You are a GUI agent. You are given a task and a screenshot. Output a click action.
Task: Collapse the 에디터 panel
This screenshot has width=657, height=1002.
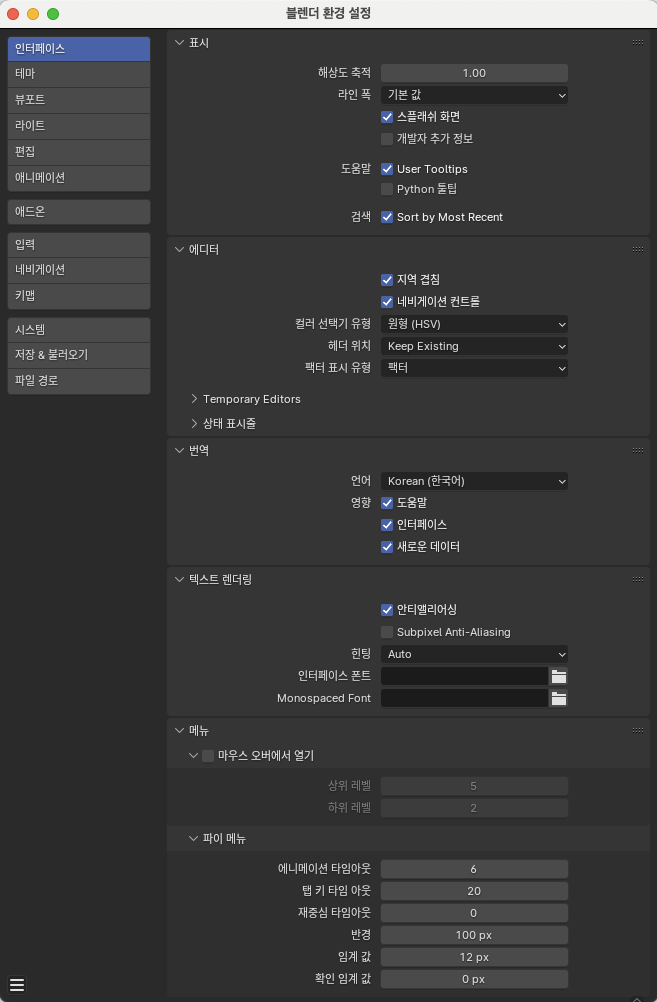pos(179,250)
